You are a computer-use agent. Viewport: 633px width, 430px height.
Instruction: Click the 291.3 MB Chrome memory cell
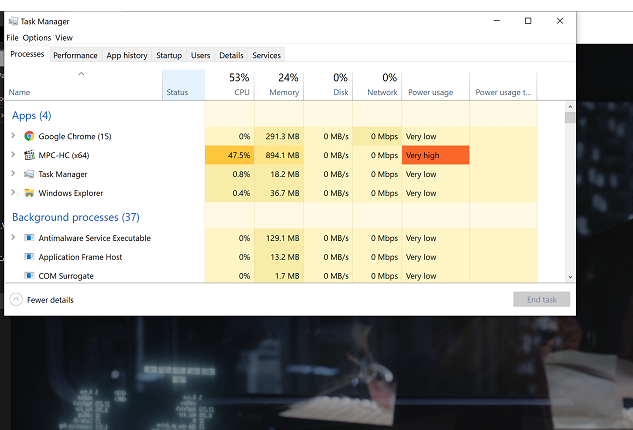pyautogui.click(x=279, y=136)
